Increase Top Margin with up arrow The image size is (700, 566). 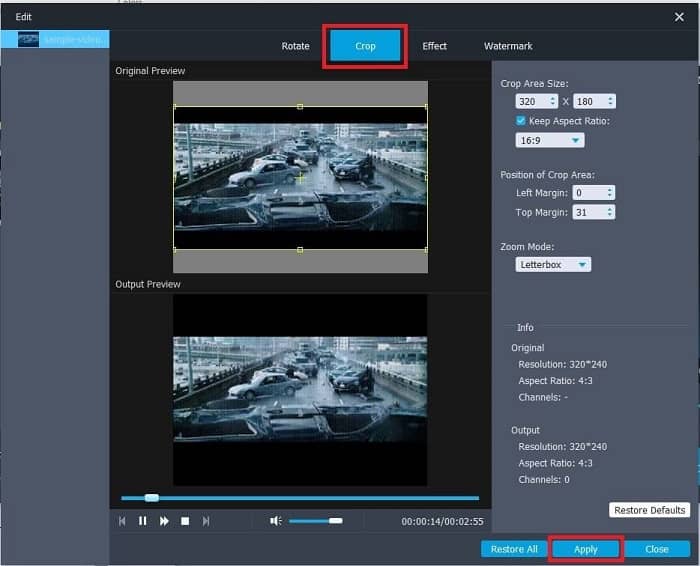click(609, 209)
